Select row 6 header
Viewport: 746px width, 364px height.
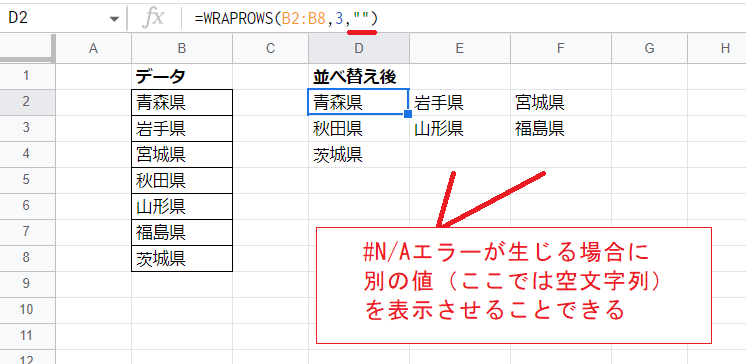click(28, 206)
